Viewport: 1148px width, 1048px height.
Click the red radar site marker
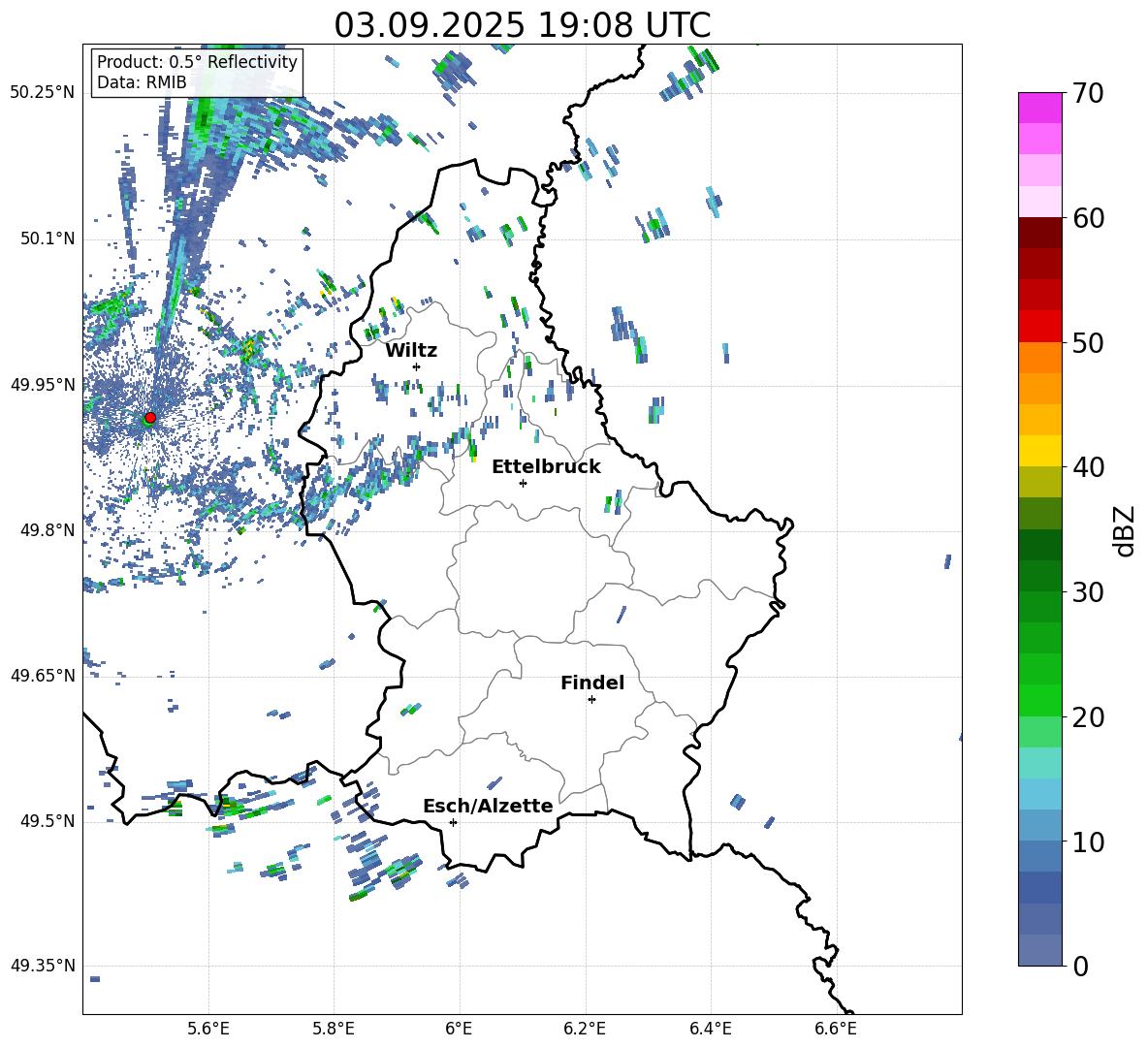pos(150,418)
